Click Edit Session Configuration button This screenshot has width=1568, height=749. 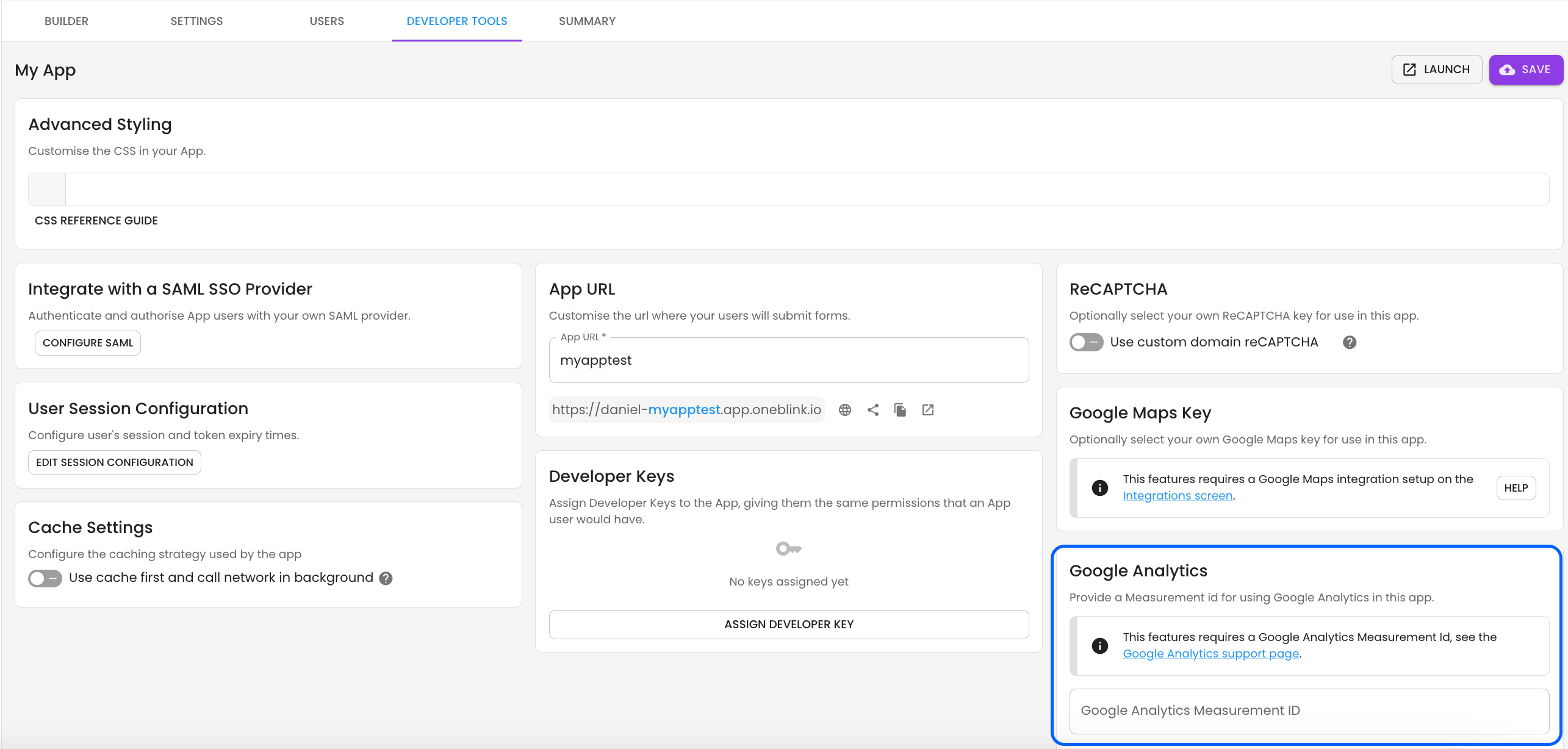(x=115, y=462)
